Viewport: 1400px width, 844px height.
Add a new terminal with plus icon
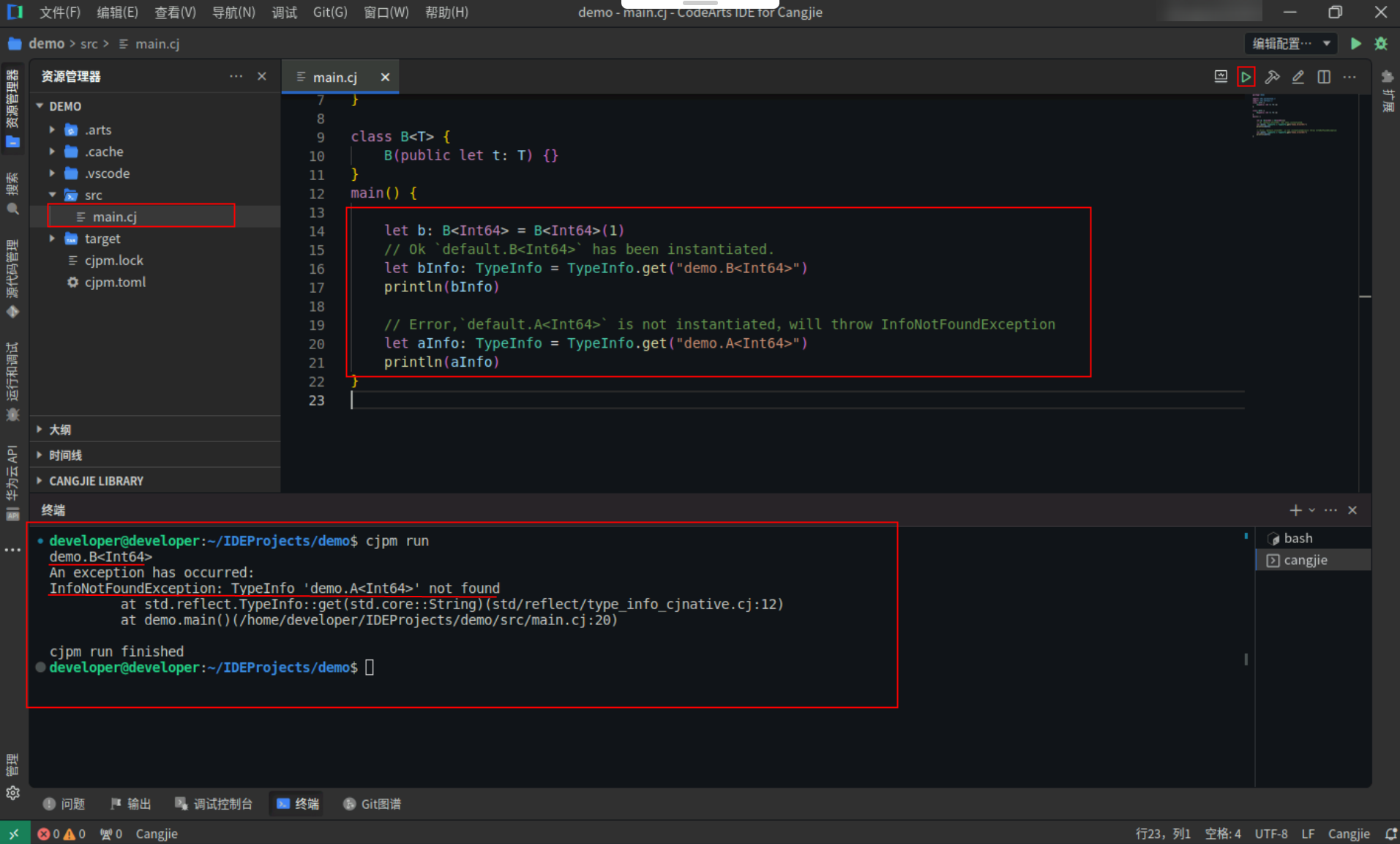coord(1295,510)
